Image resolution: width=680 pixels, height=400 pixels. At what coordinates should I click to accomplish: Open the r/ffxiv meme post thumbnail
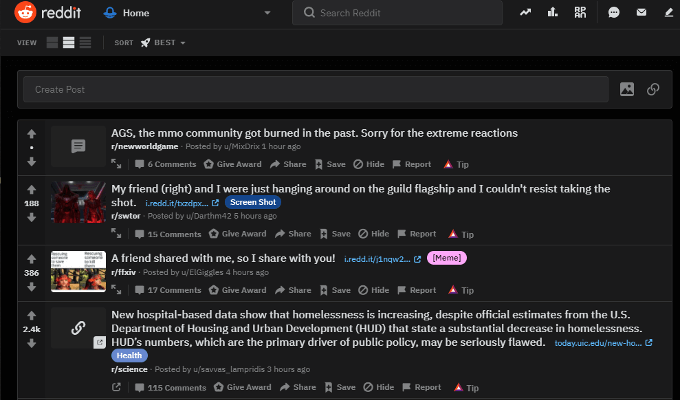point(78,271)
